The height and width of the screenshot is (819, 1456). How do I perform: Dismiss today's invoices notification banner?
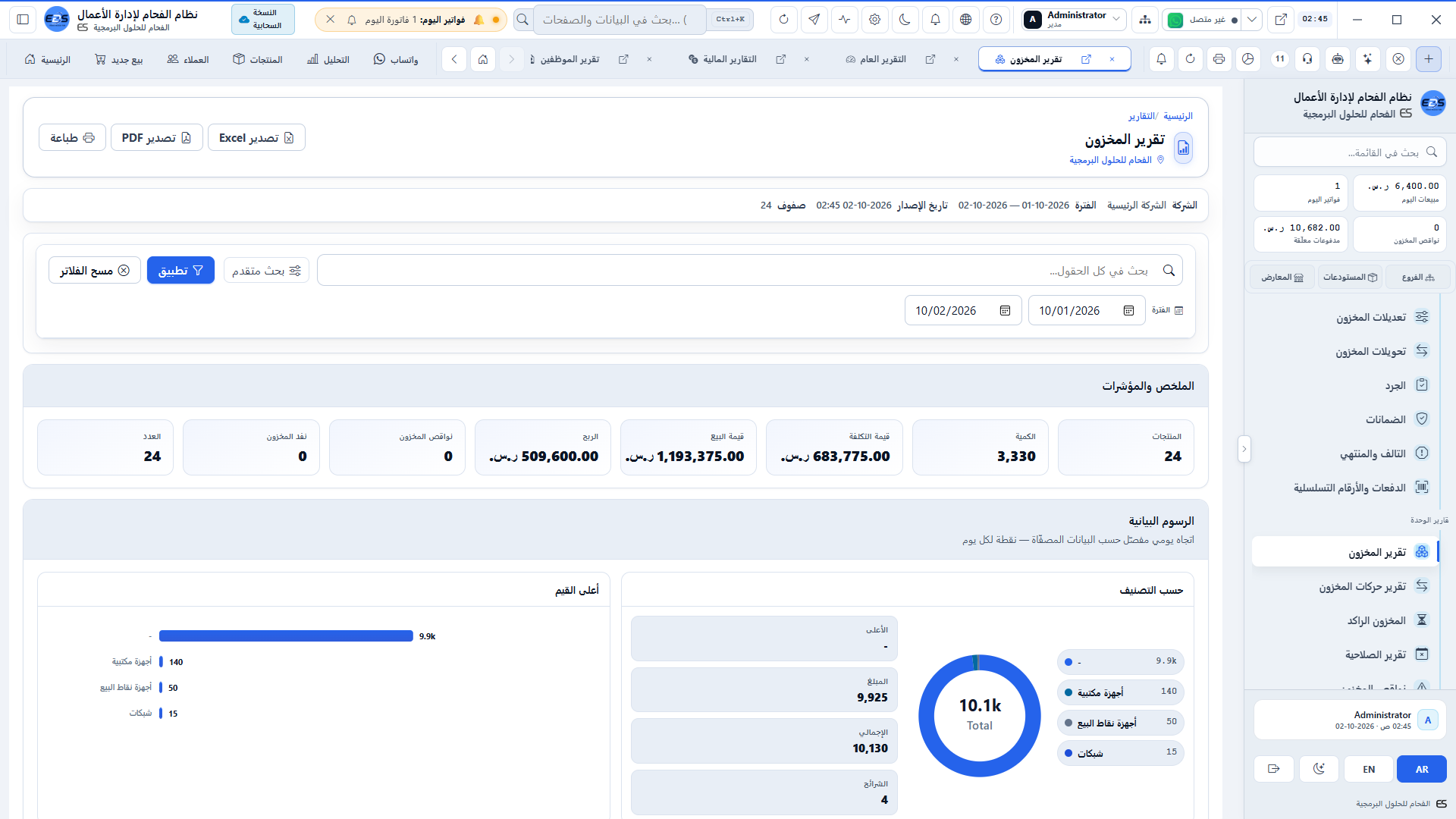pos(330,20)
